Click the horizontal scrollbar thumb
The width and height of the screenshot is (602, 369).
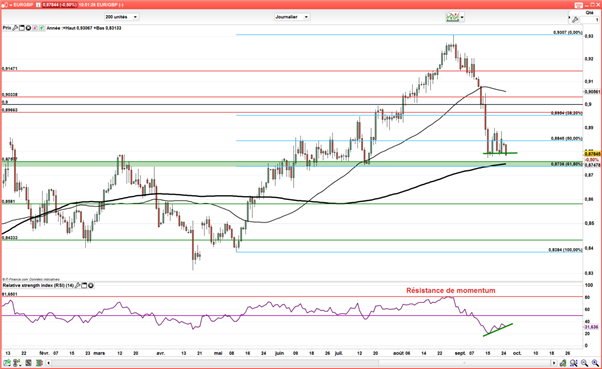(464, 363)
